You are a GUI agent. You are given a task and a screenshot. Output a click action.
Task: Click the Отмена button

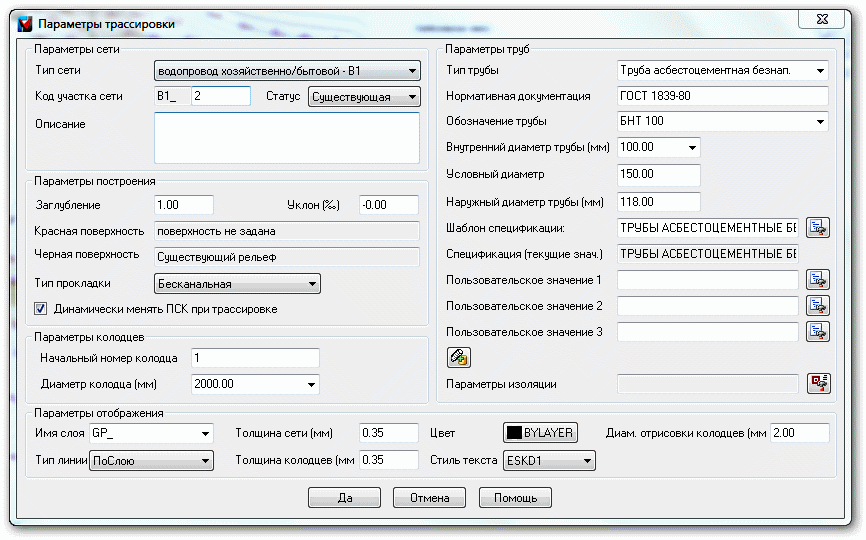point(430,497)
